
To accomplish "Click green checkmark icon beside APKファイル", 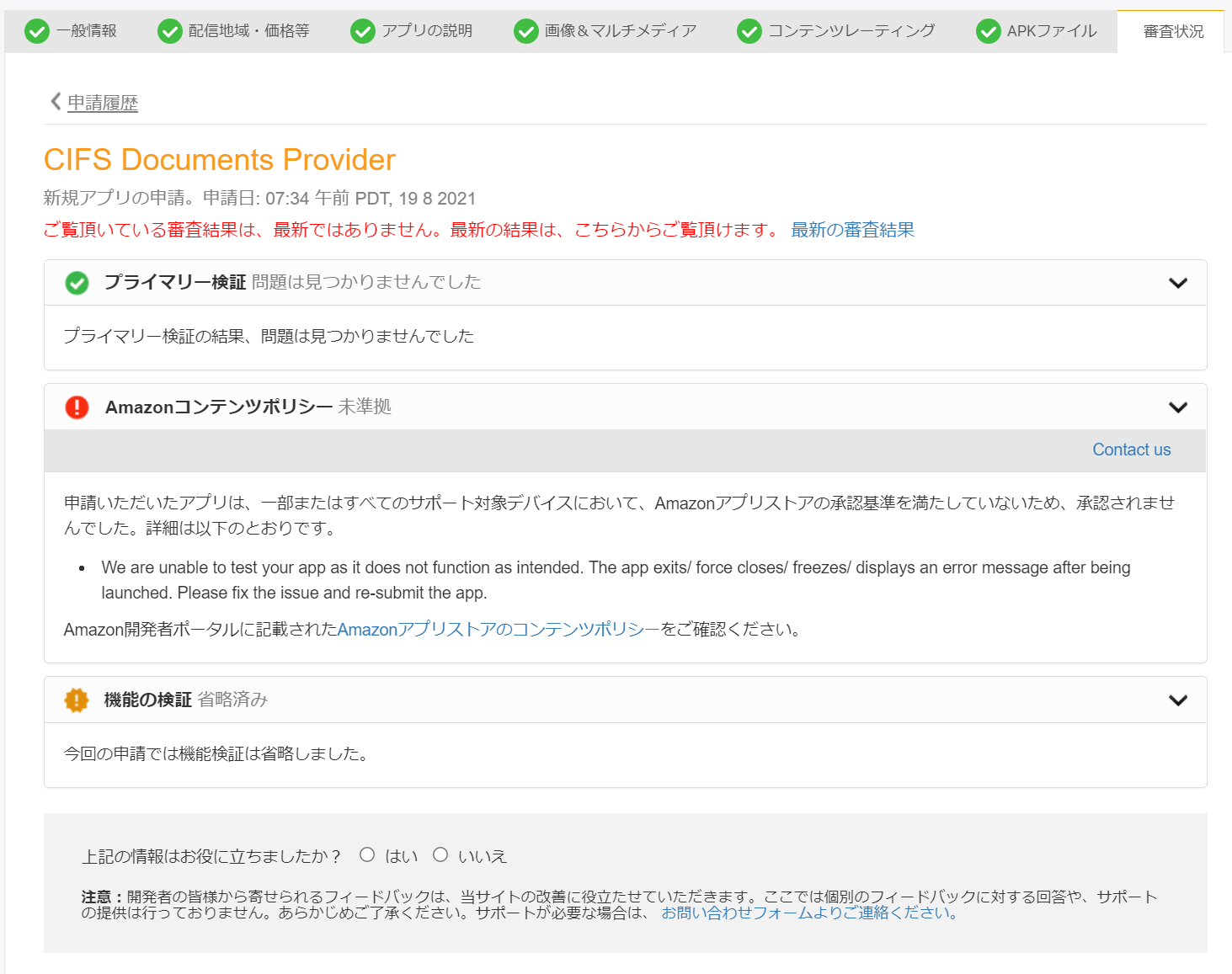I will [x=989, y=32].
